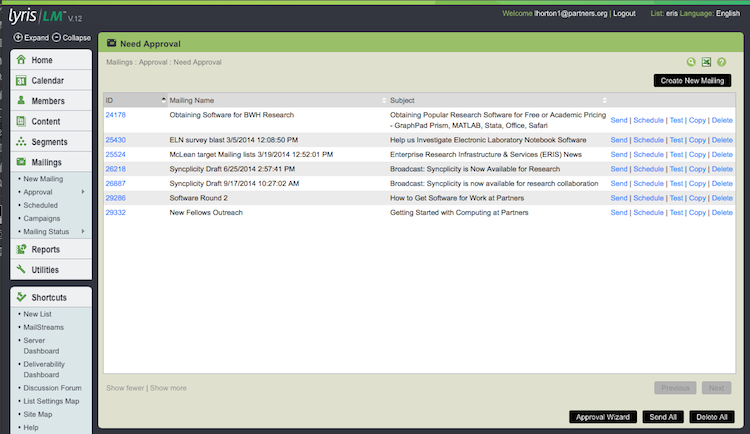The width and height of the screenshot is (750, 434).
Task: Expand the Approval submenu arrow
Action: (83, 192)
